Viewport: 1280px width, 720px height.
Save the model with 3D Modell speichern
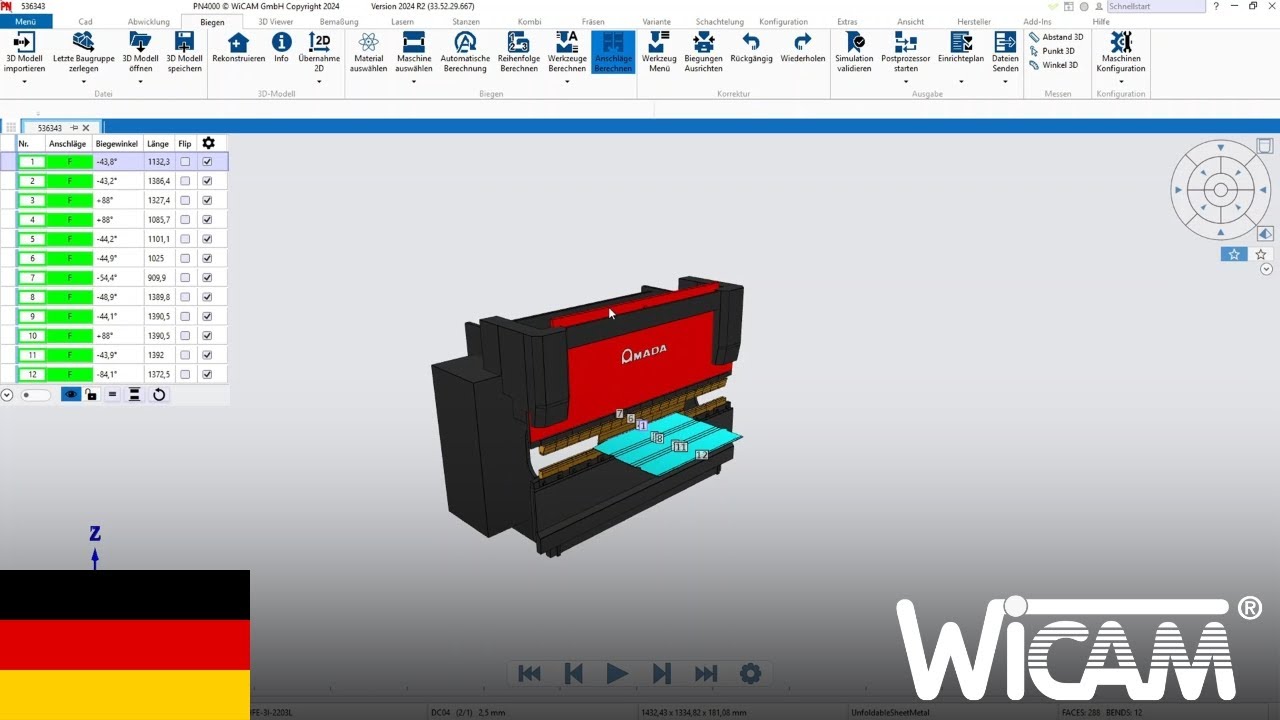pyautogui.click(x=184, y=52)
